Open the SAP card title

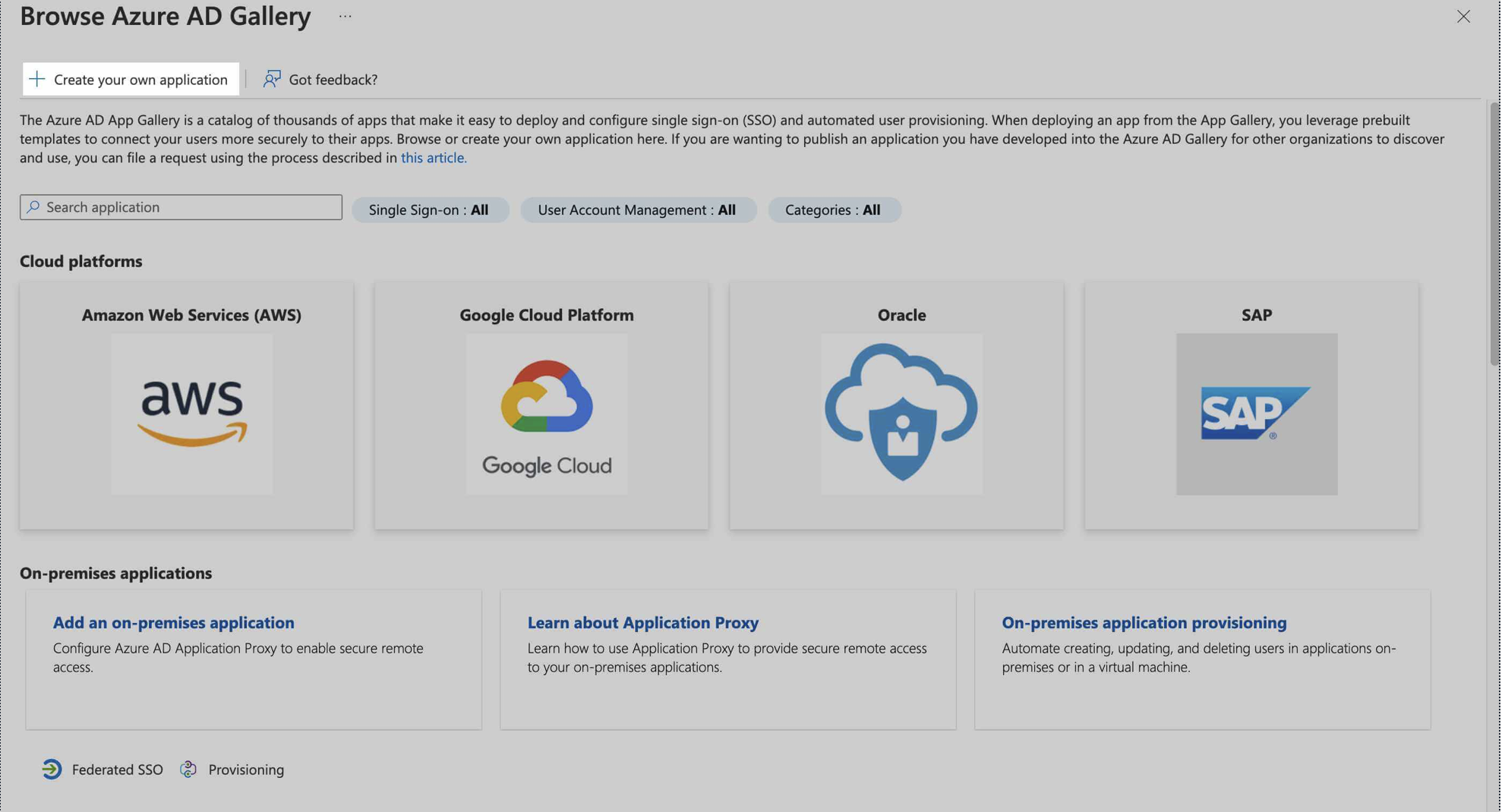point(1257,314)
